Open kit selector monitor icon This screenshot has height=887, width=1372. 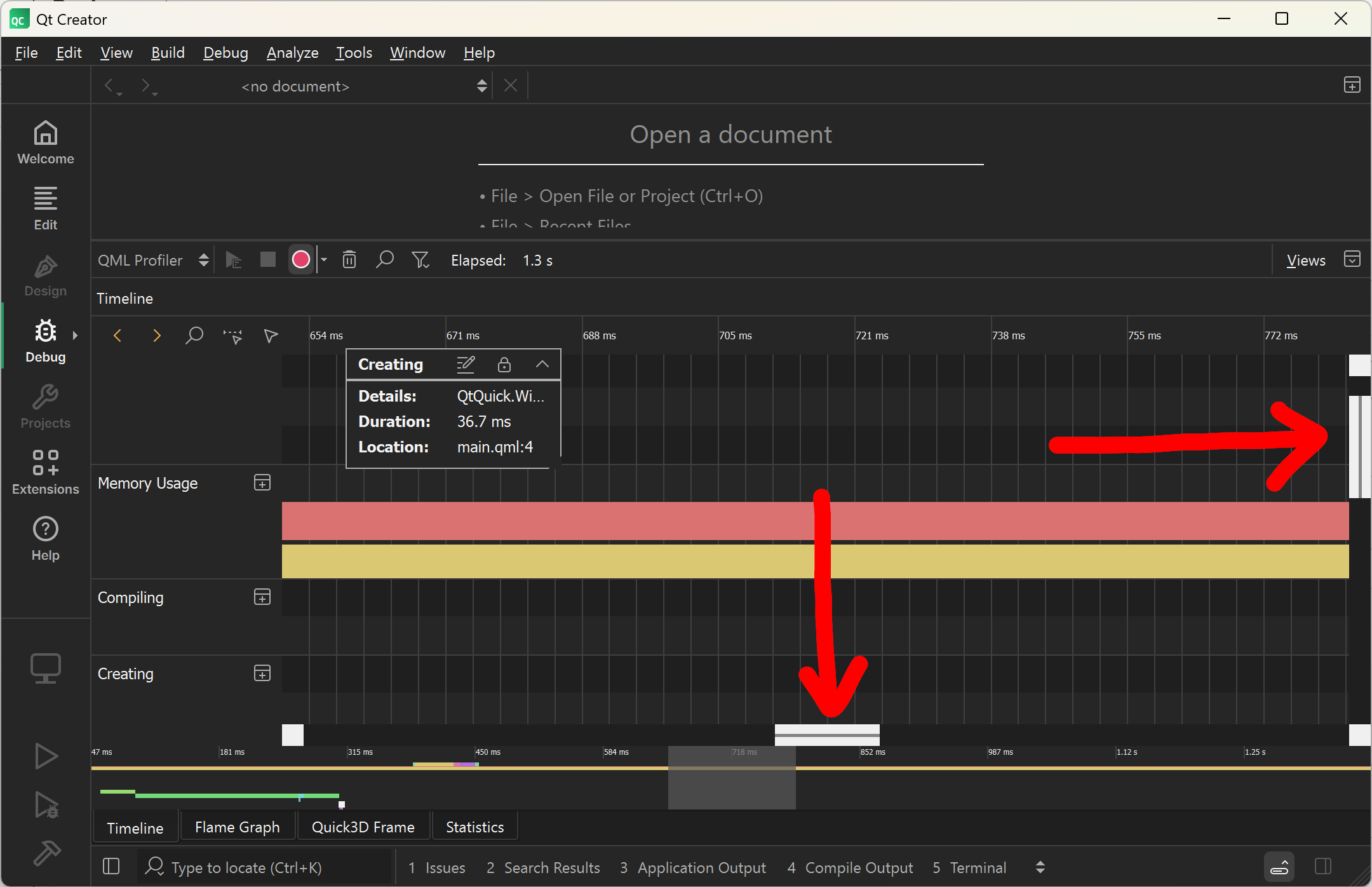coord(46,668)
